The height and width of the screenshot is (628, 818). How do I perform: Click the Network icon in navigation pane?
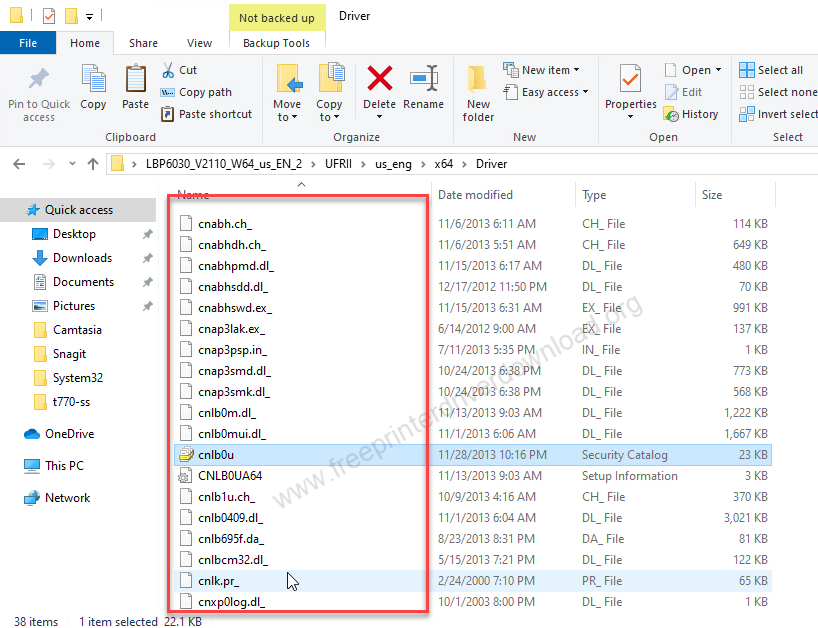point(32,498)
